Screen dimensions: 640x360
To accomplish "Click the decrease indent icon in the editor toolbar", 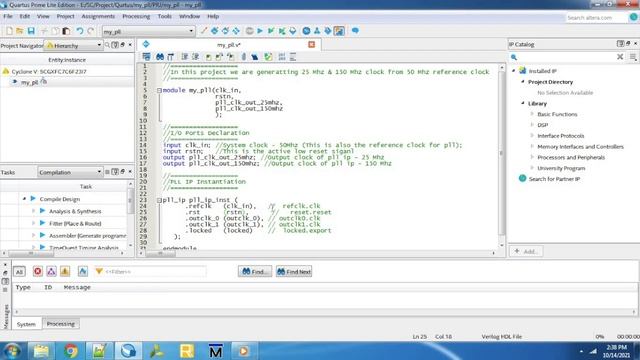I will click(x=196, y=57).
